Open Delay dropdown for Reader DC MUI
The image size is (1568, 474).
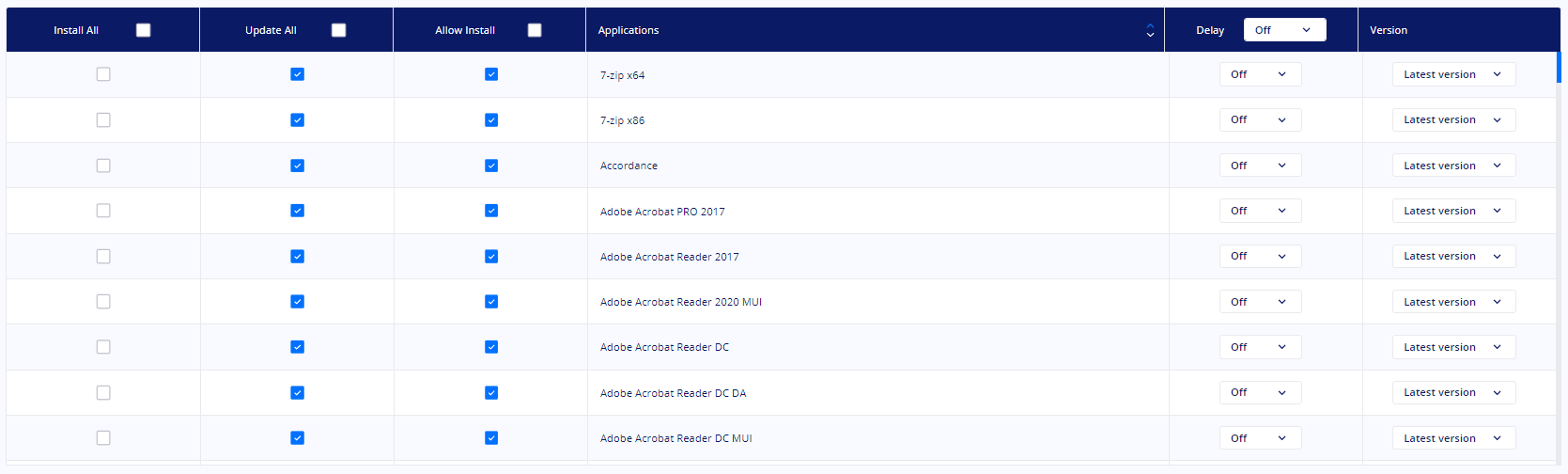[1261, 438]
